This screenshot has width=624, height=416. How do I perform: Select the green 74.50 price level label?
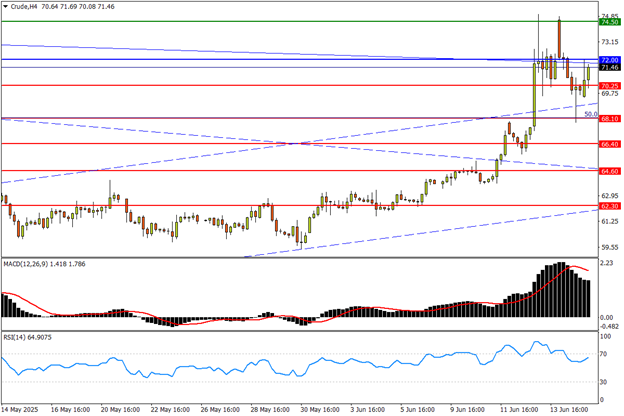[610, 22]
